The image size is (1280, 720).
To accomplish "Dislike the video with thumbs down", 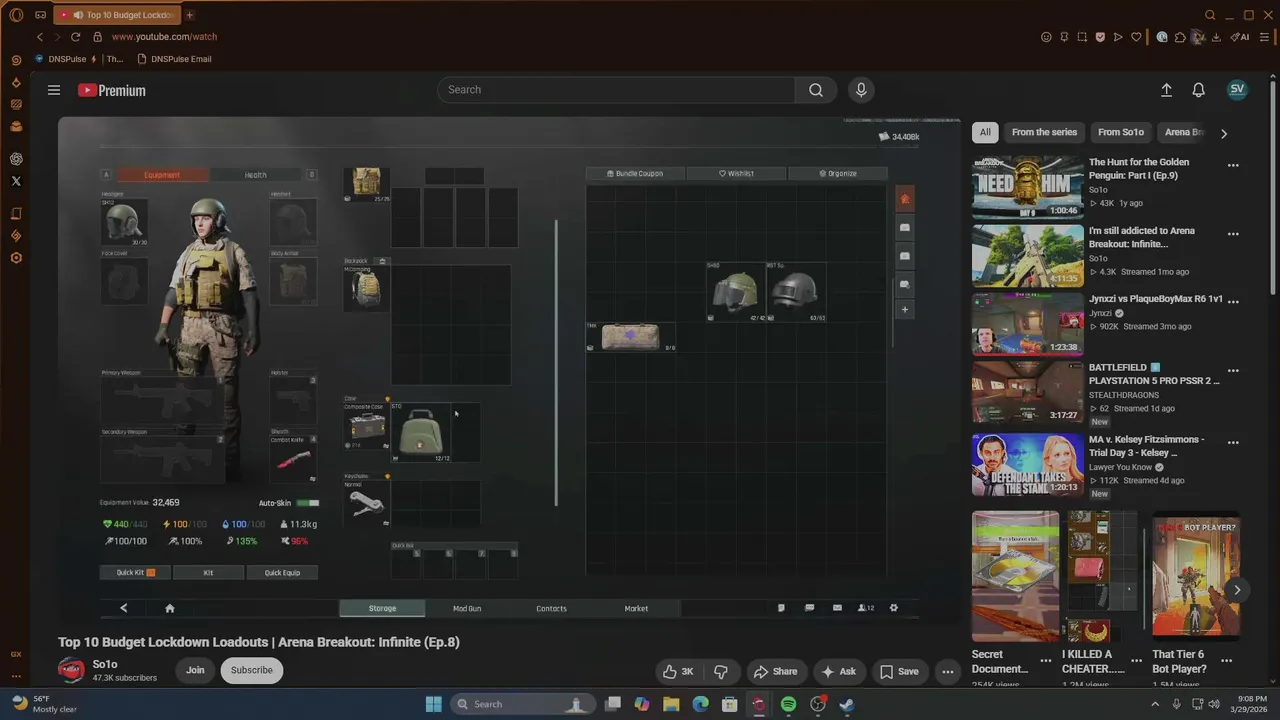I will [720, 672].
